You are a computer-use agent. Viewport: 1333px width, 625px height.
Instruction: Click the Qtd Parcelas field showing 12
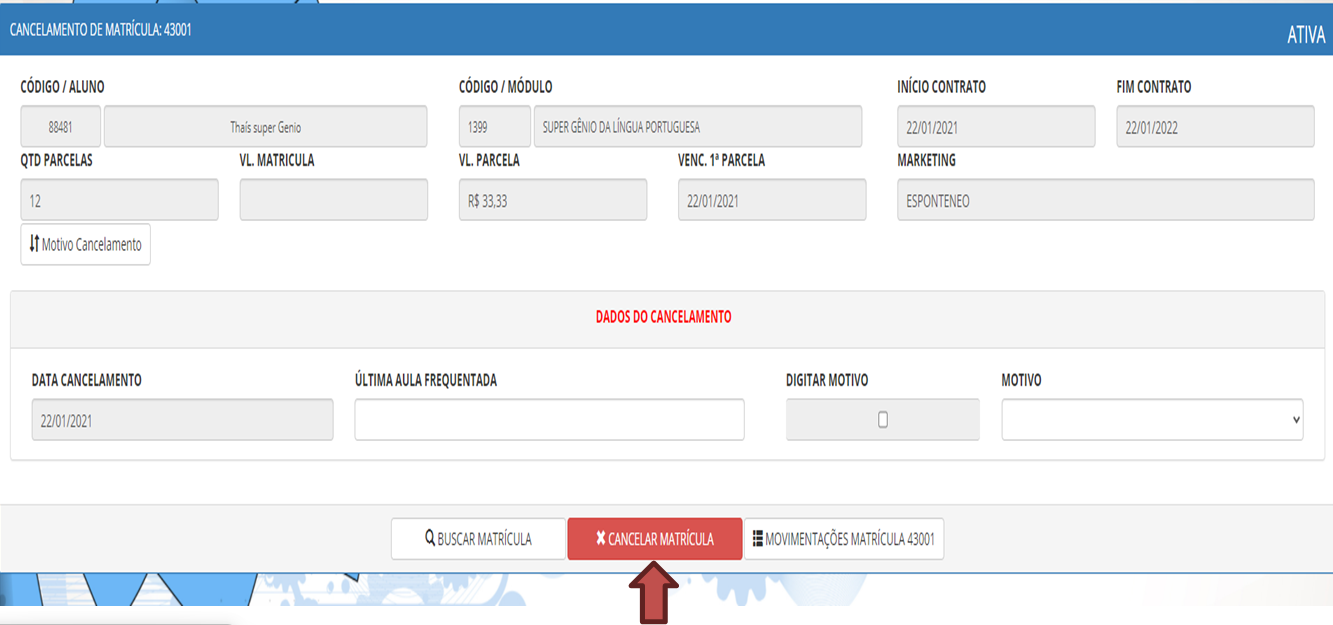point(119,200)
